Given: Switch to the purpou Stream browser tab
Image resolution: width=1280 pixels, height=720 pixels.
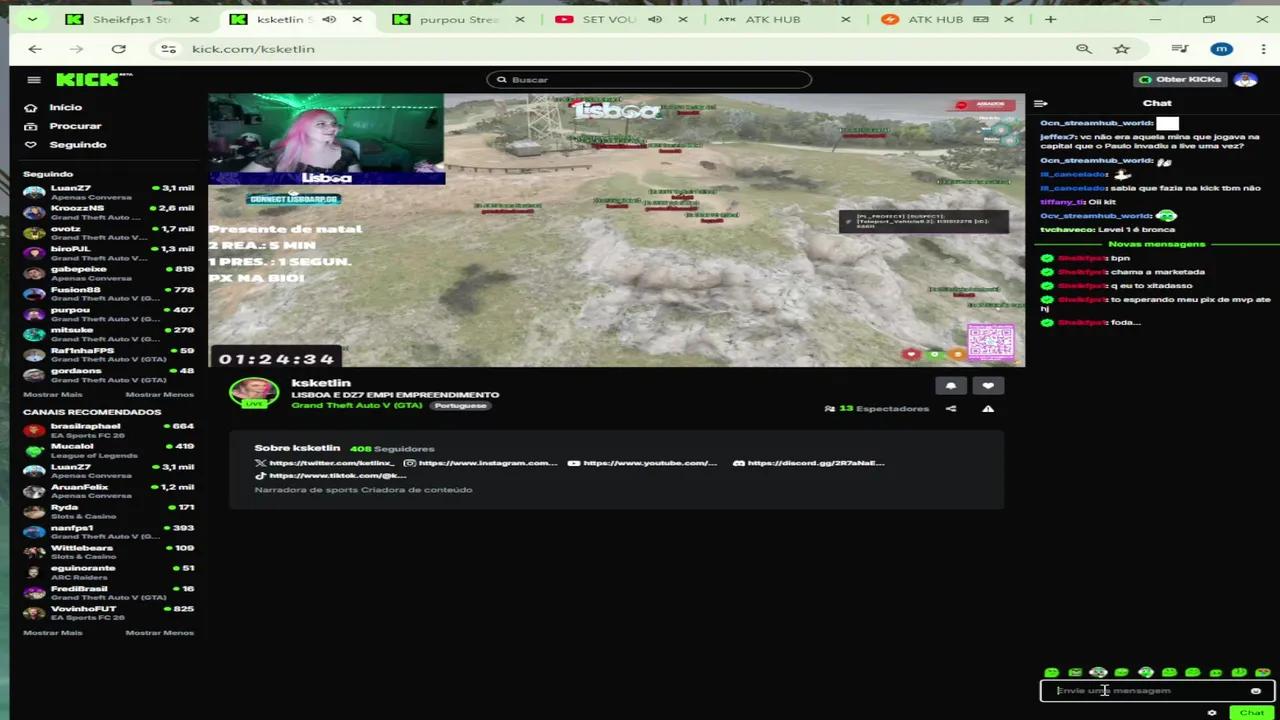Looking at the screenshot, I should pyautogui.click(x=457, y=19).
